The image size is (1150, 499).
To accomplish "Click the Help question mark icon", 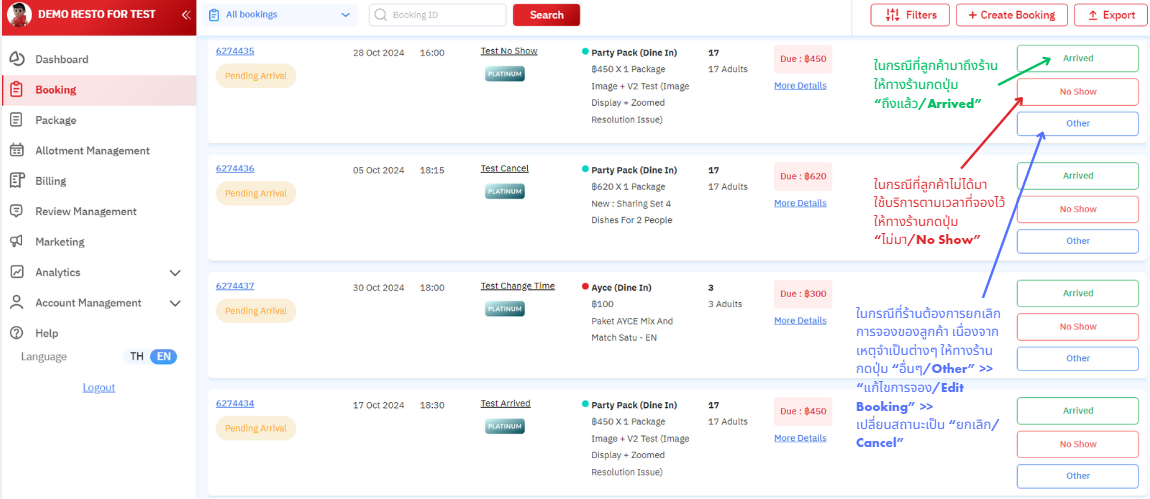I will [17, 333].
